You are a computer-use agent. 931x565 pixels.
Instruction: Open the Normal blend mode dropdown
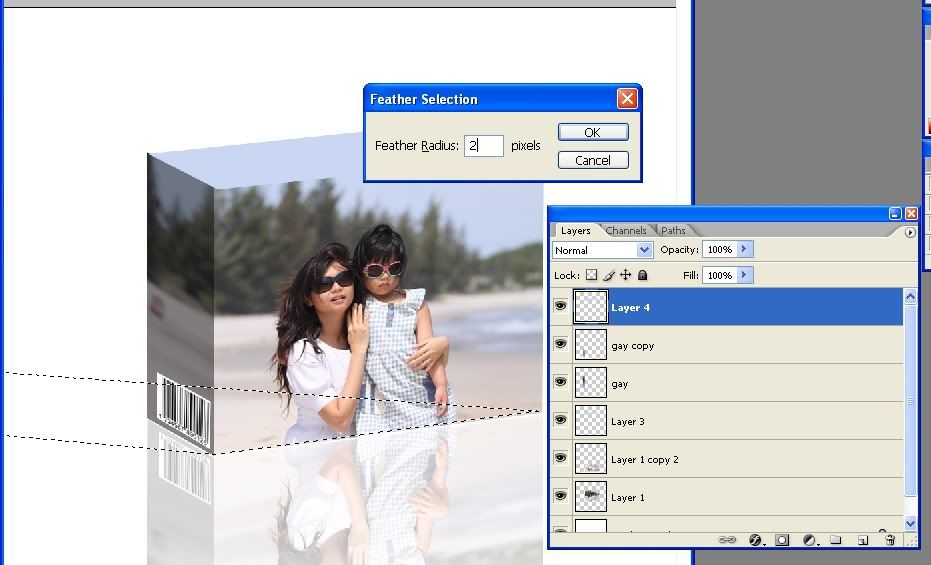[x=603, y=250]
